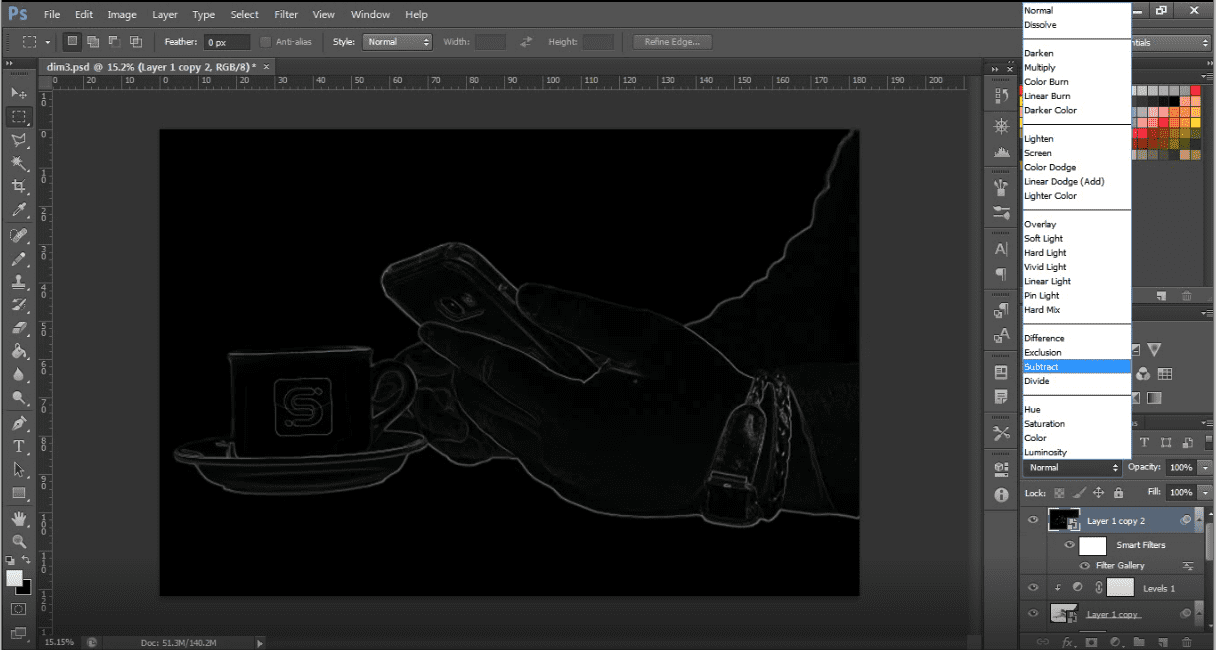Hide the Layer 1 copy 2 layer

(1033, 520)
